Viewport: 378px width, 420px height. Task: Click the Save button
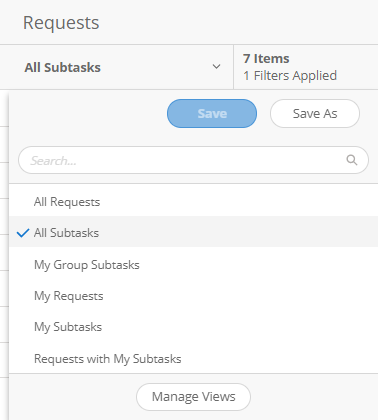click(212, 113)
